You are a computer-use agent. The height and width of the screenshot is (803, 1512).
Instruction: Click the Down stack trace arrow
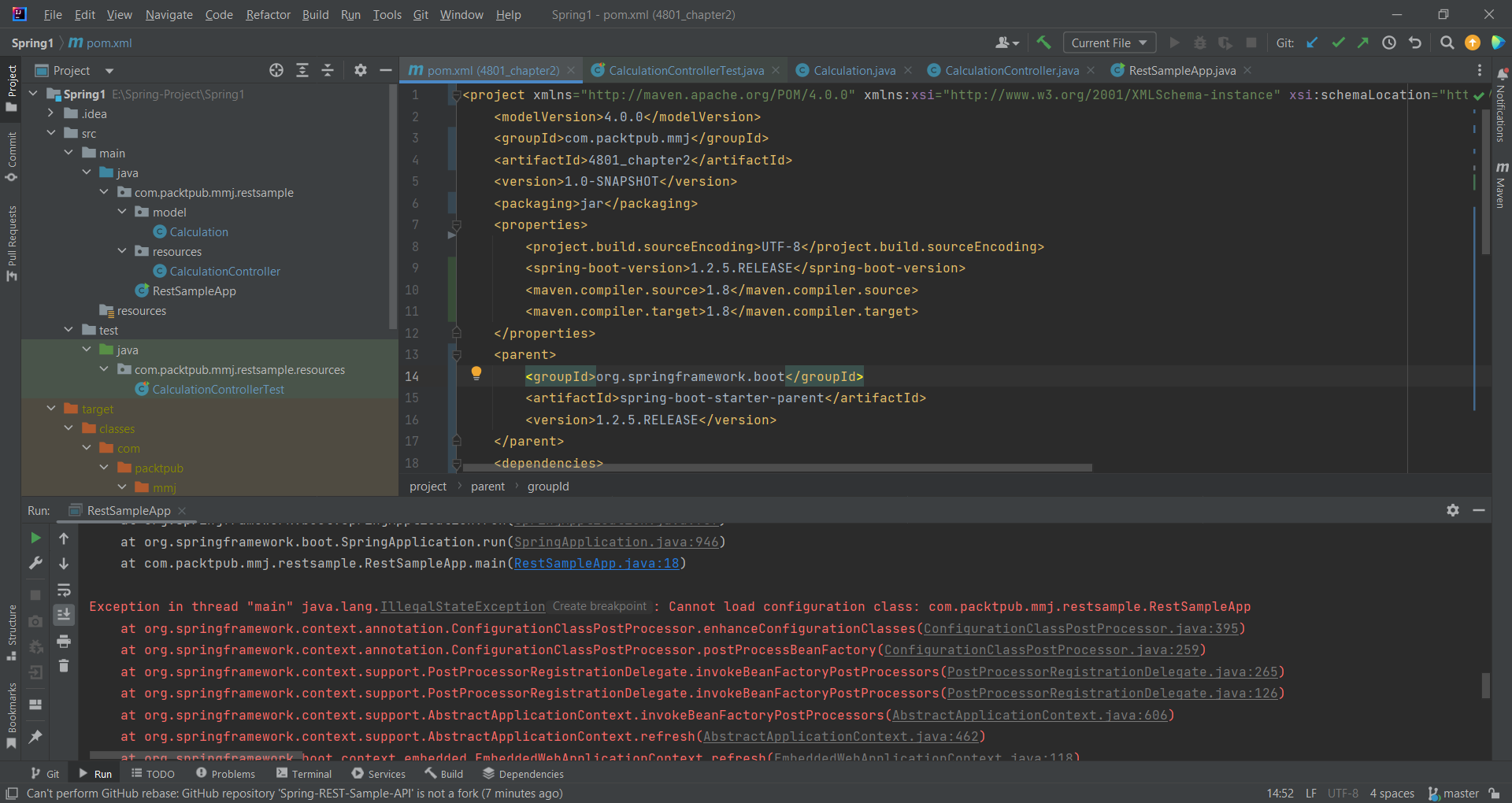pyautogui.click(x=64, y=564)
